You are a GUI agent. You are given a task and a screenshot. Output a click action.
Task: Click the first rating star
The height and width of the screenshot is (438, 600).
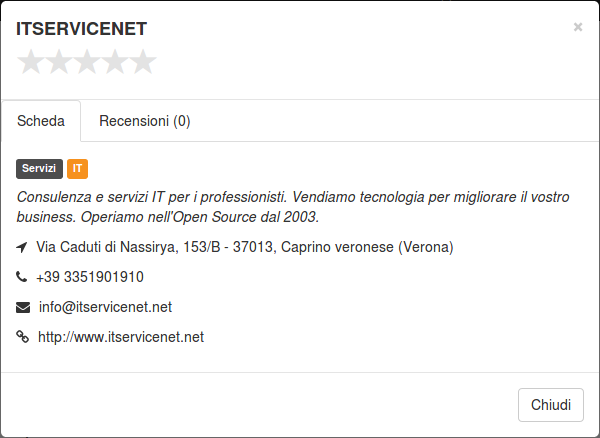pos(31,62)
